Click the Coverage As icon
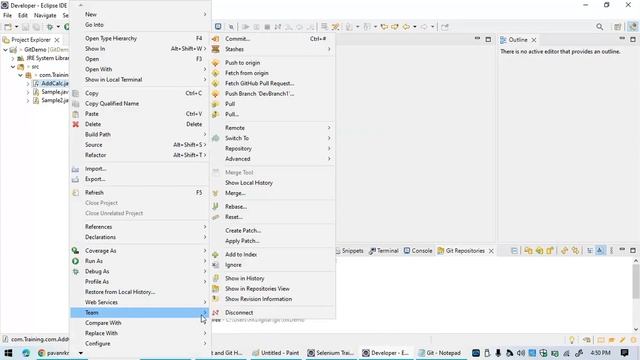The image size is (640, 360). [x=76, y=251]
